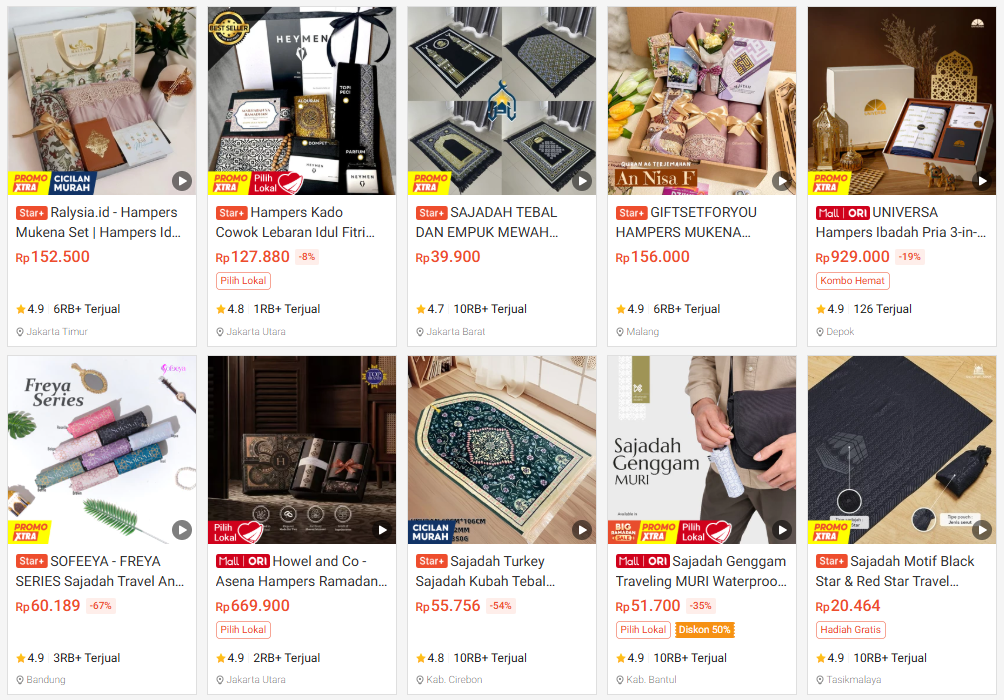This screenshot has height=700, width=1004.
Task: Click the Jakarta Timur location pin icon
Action: [x=20, y=332]
